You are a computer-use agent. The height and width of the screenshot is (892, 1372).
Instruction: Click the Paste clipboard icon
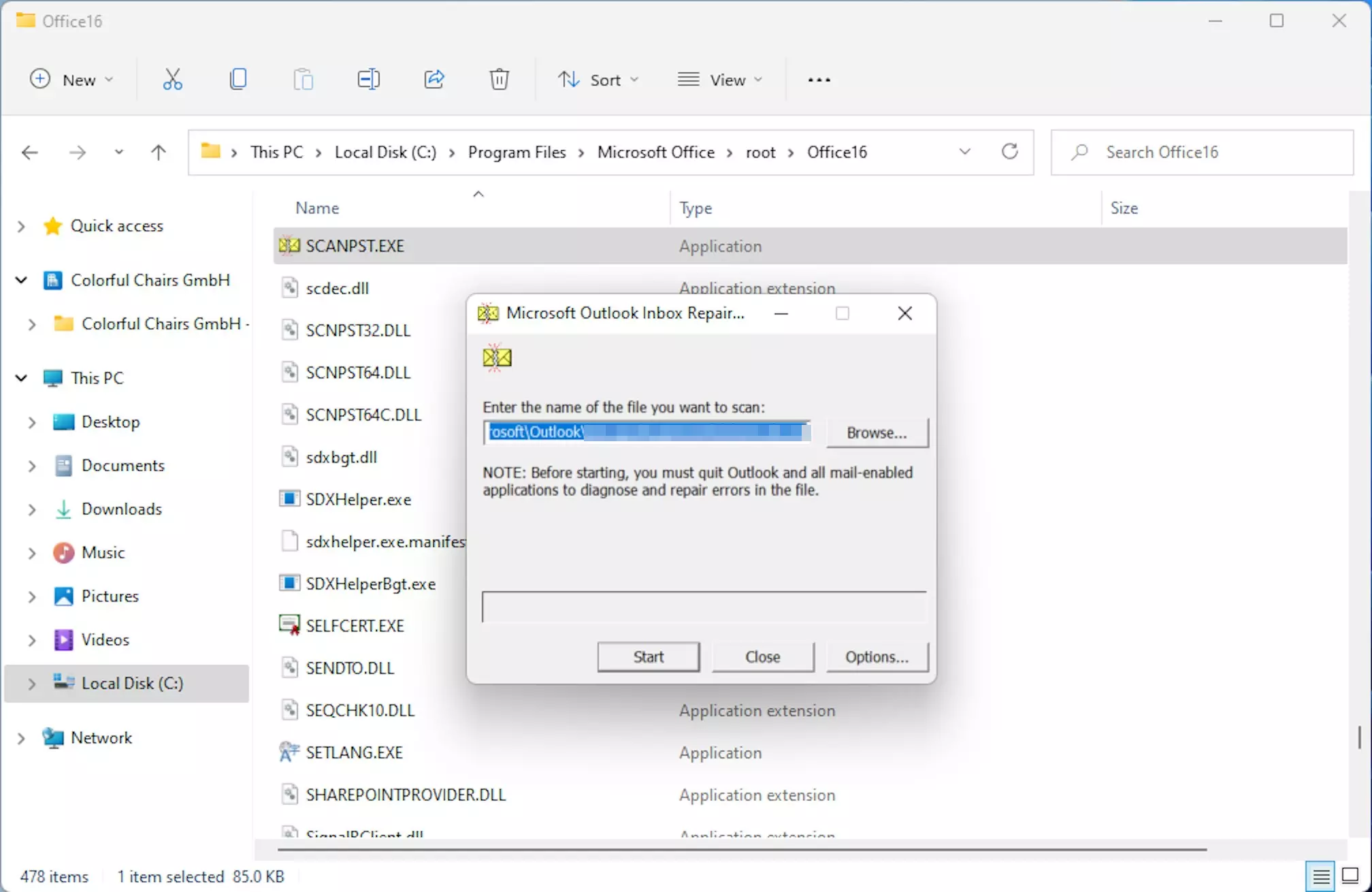click(x=303, y=80)
